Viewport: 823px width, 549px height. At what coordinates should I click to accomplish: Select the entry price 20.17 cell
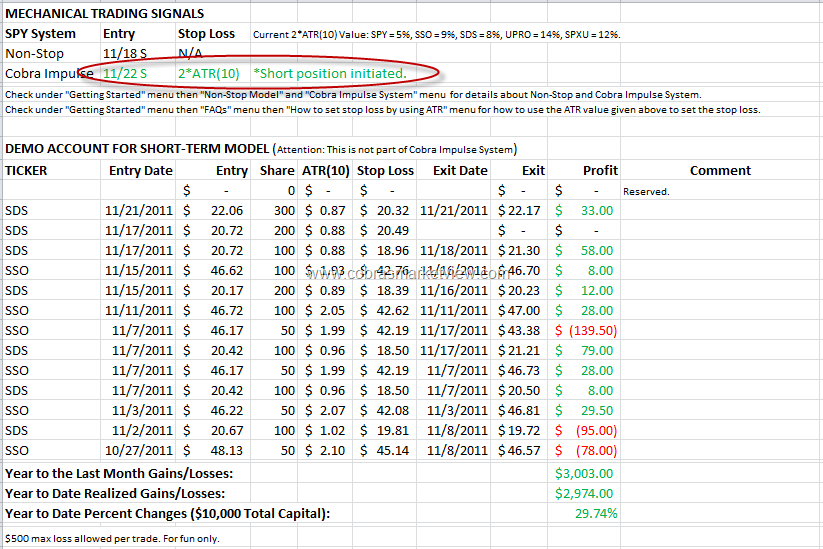[213, 290]
